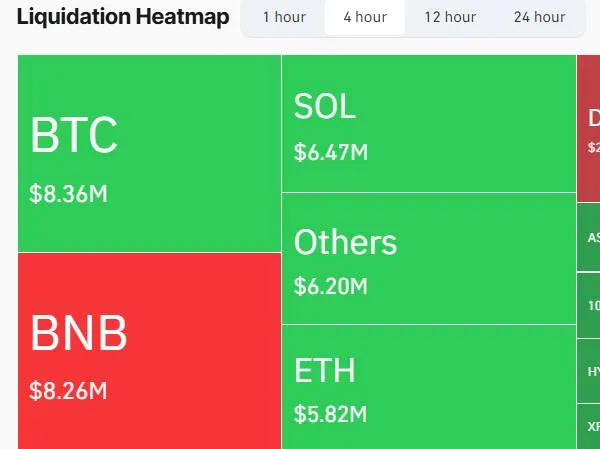Click the $5.82M ETH liquidation amount
This screenshot has width=600, height=449.
pos(331,413)
